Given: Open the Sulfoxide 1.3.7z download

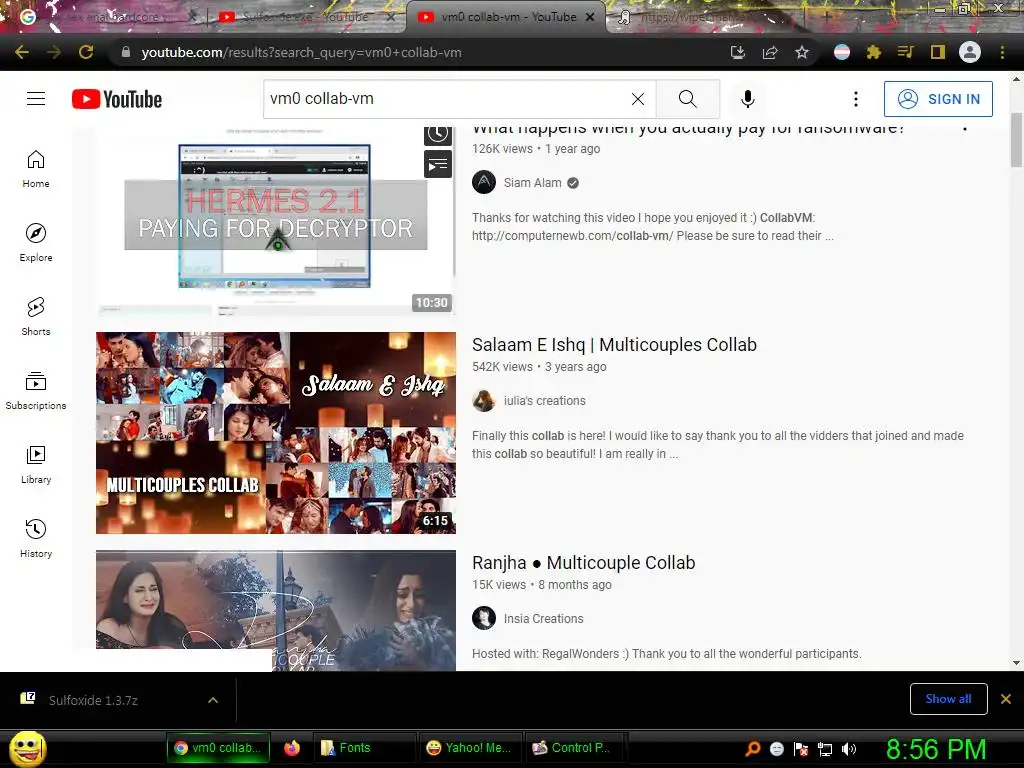Looking at the screenshot, I should [93, 700].
